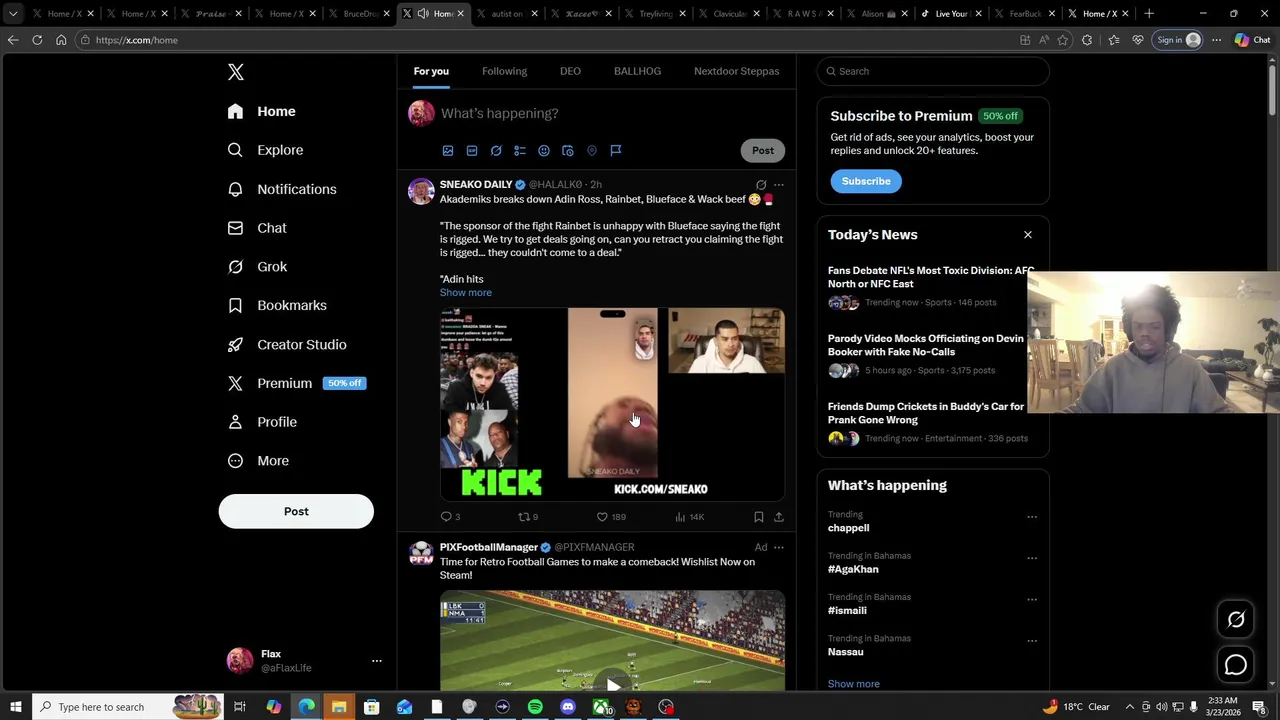Click the large white Post button
Image resolution: width=1280 pixels, height=720 pixels.
(296, 511)
